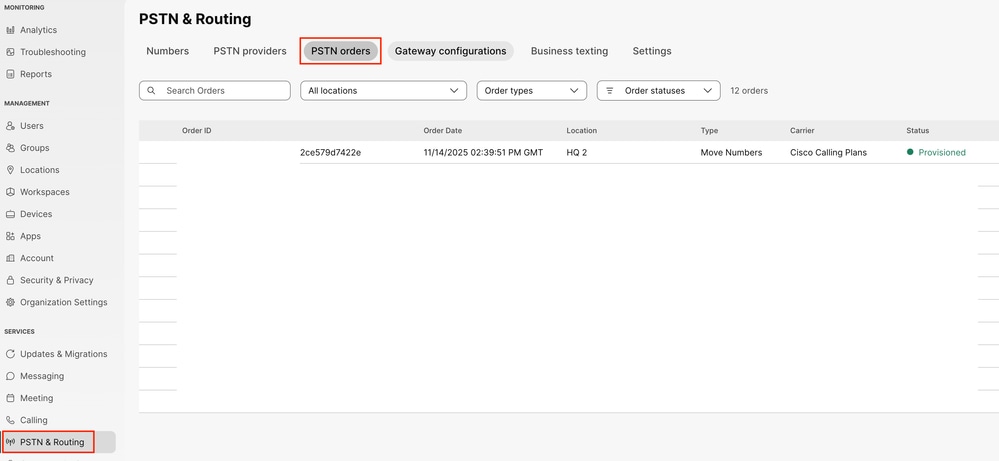Click the Type column header
This screenshot has width=999, height=461.
[x=709, y=131]
